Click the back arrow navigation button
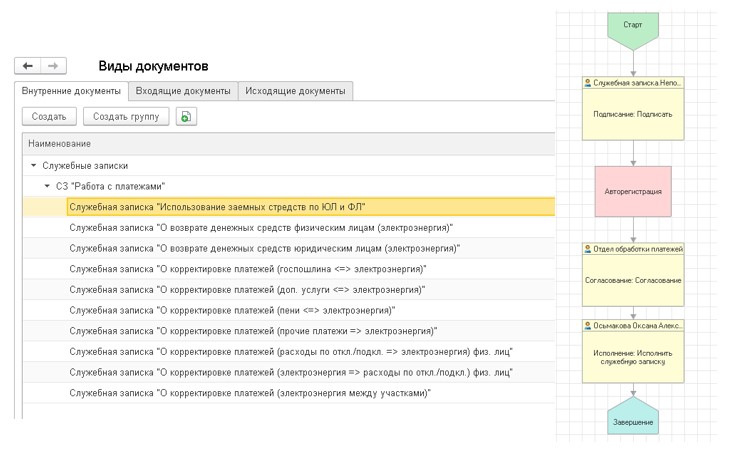730x450 pixels. (28, 66)
